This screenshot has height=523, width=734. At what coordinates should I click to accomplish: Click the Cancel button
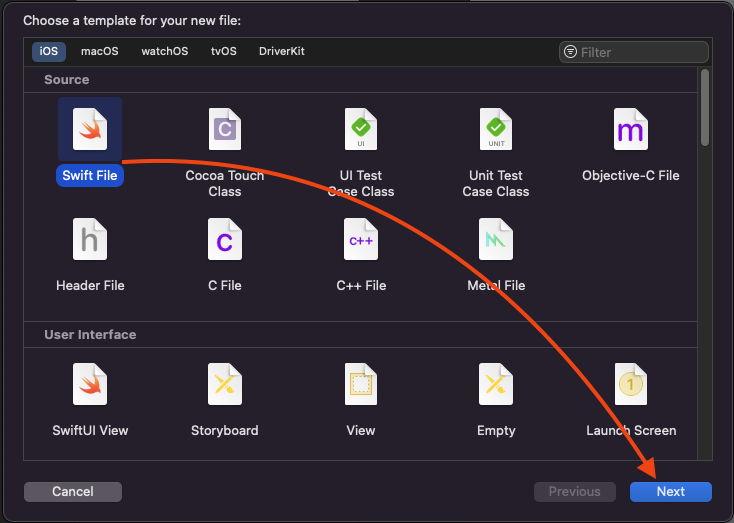[x=73, y=492]
